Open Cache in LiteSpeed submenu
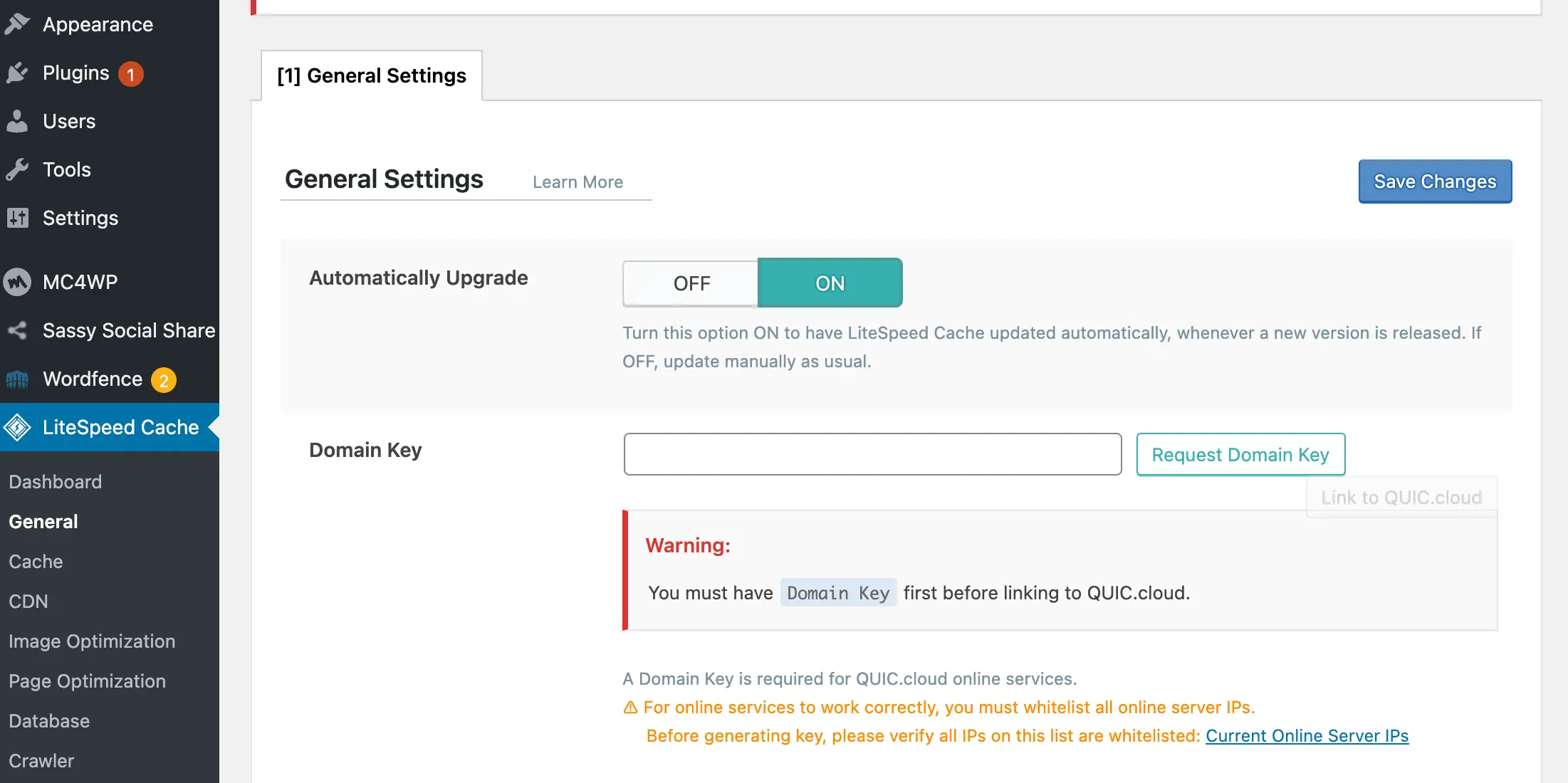Screen dimensions: 1568x783 pos(36,562)
